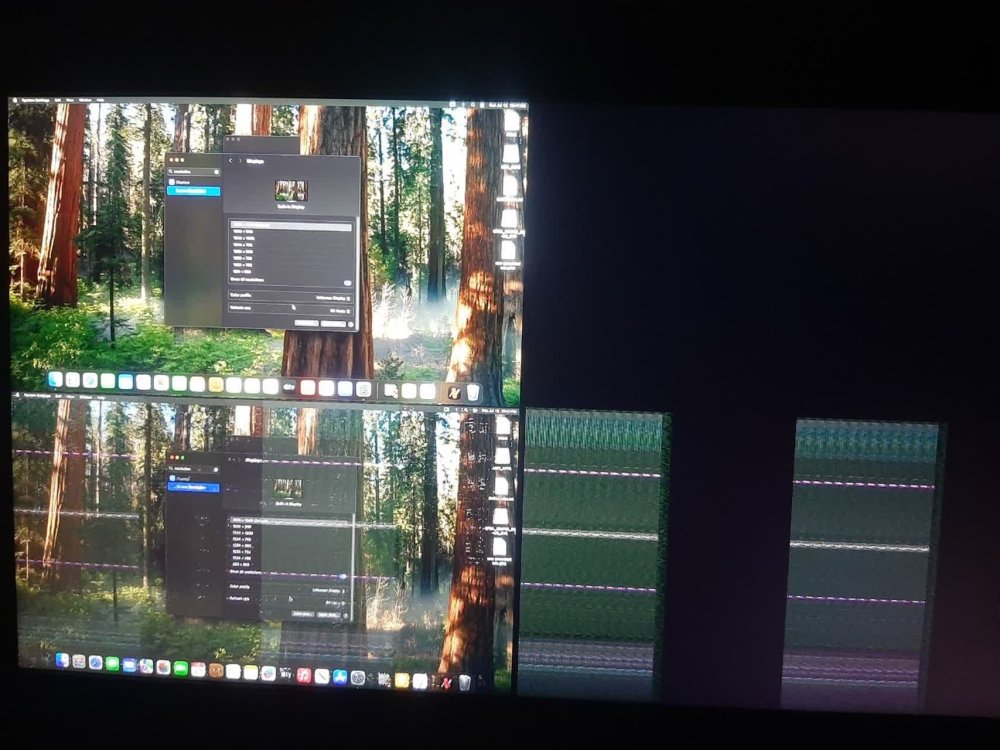Open Refresh rate dropdown in lower glitched window
1000x750 pixels.
334,602
